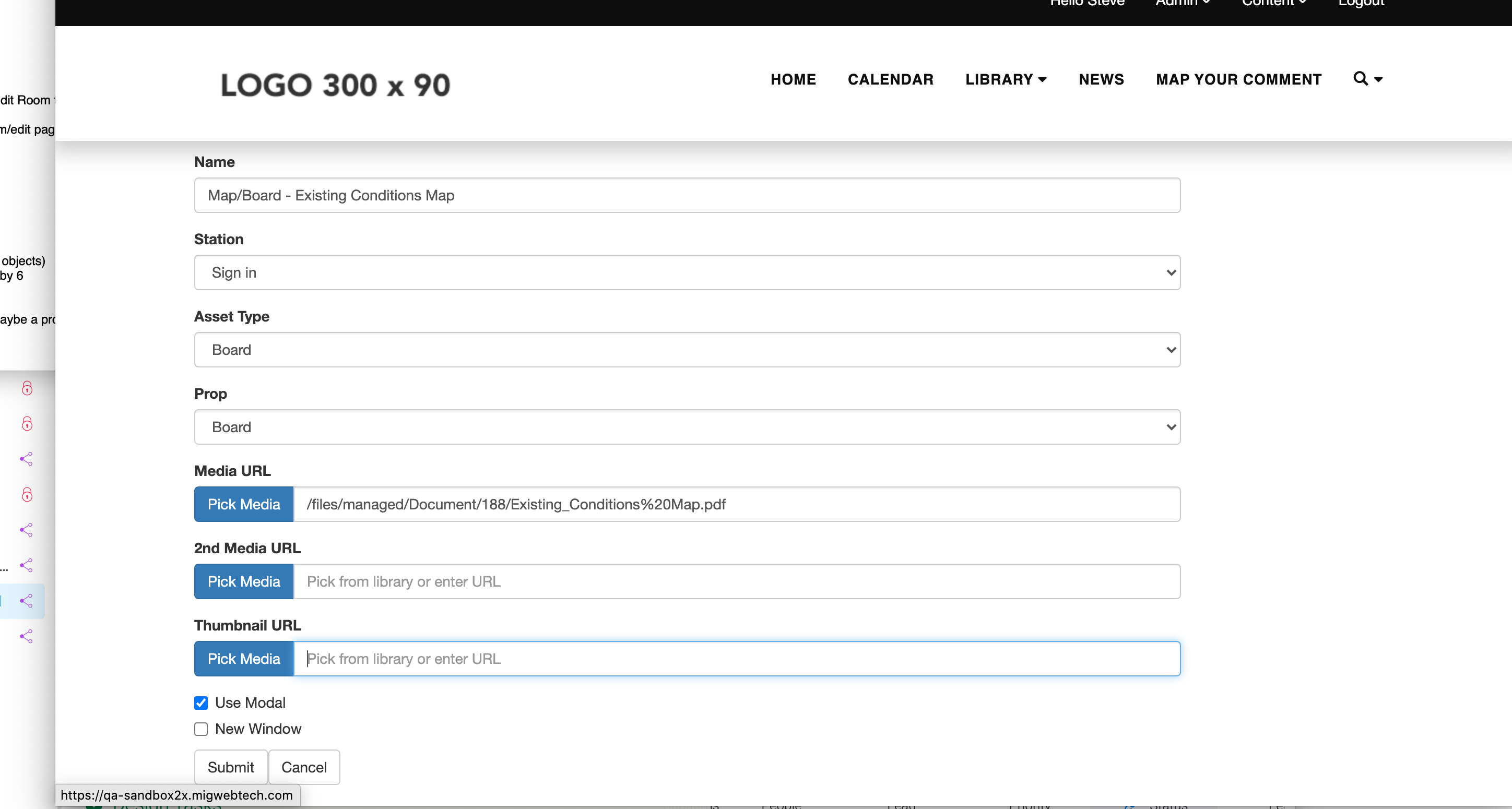The image size is (1512, 809).
Task: Click Pick Media for the Thumbnail URL field
Action: tap(244, 659)
